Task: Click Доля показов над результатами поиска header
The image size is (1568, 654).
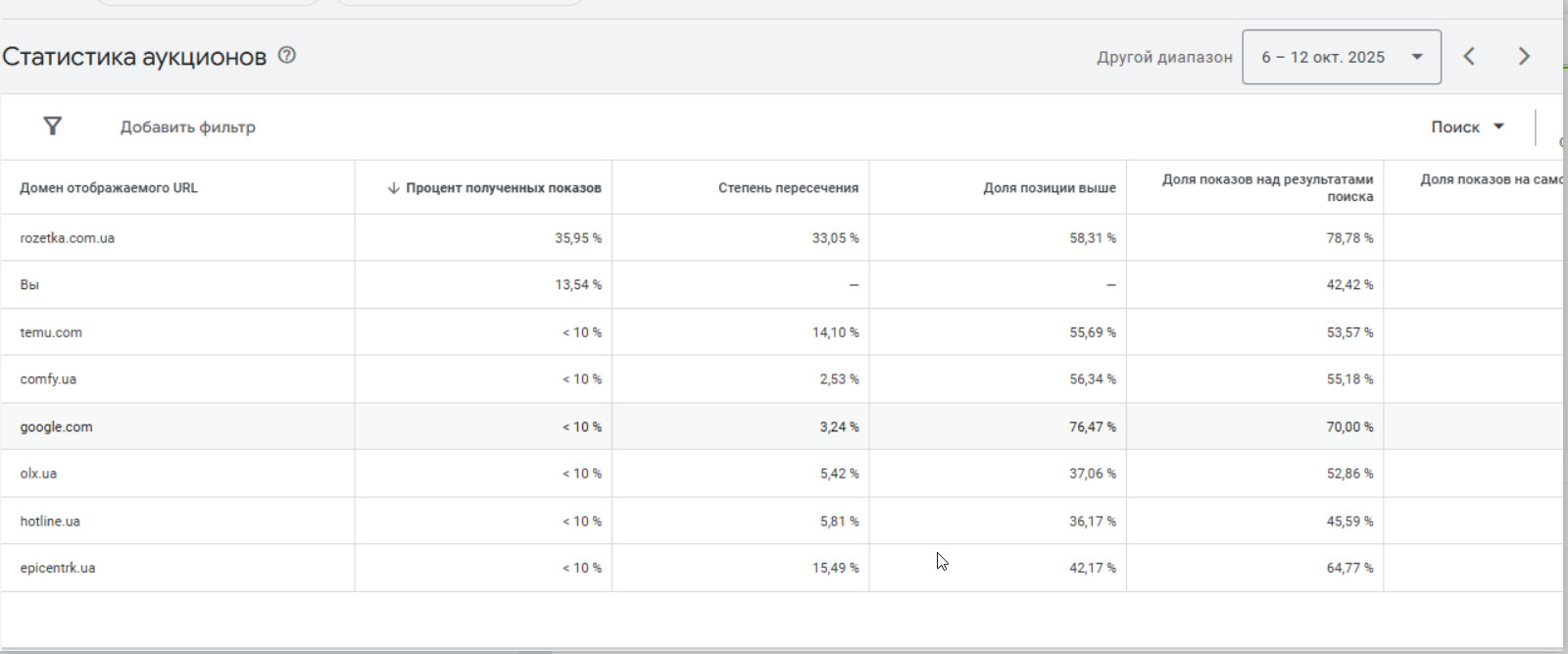Action: point(1267,187)
